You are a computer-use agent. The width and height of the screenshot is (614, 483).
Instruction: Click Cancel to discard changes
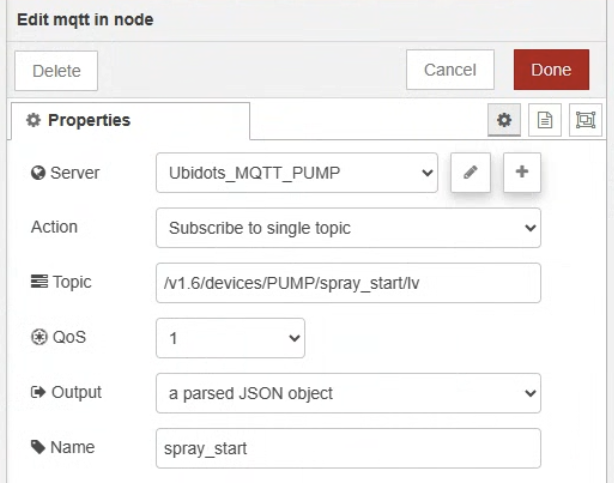click(x=450, y=70)
